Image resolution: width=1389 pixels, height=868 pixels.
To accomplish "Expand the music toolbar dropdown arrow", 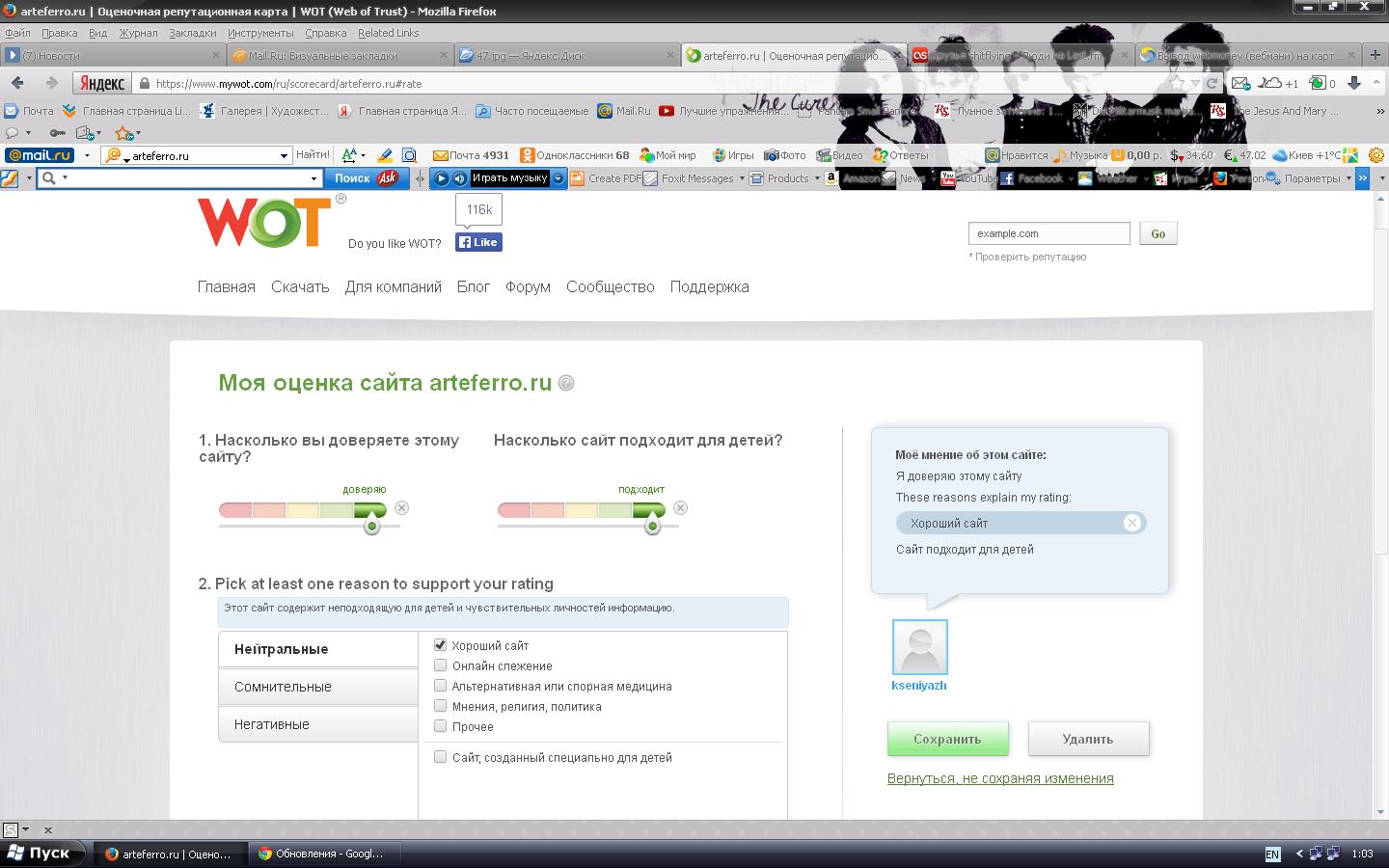I will [558, 178].
